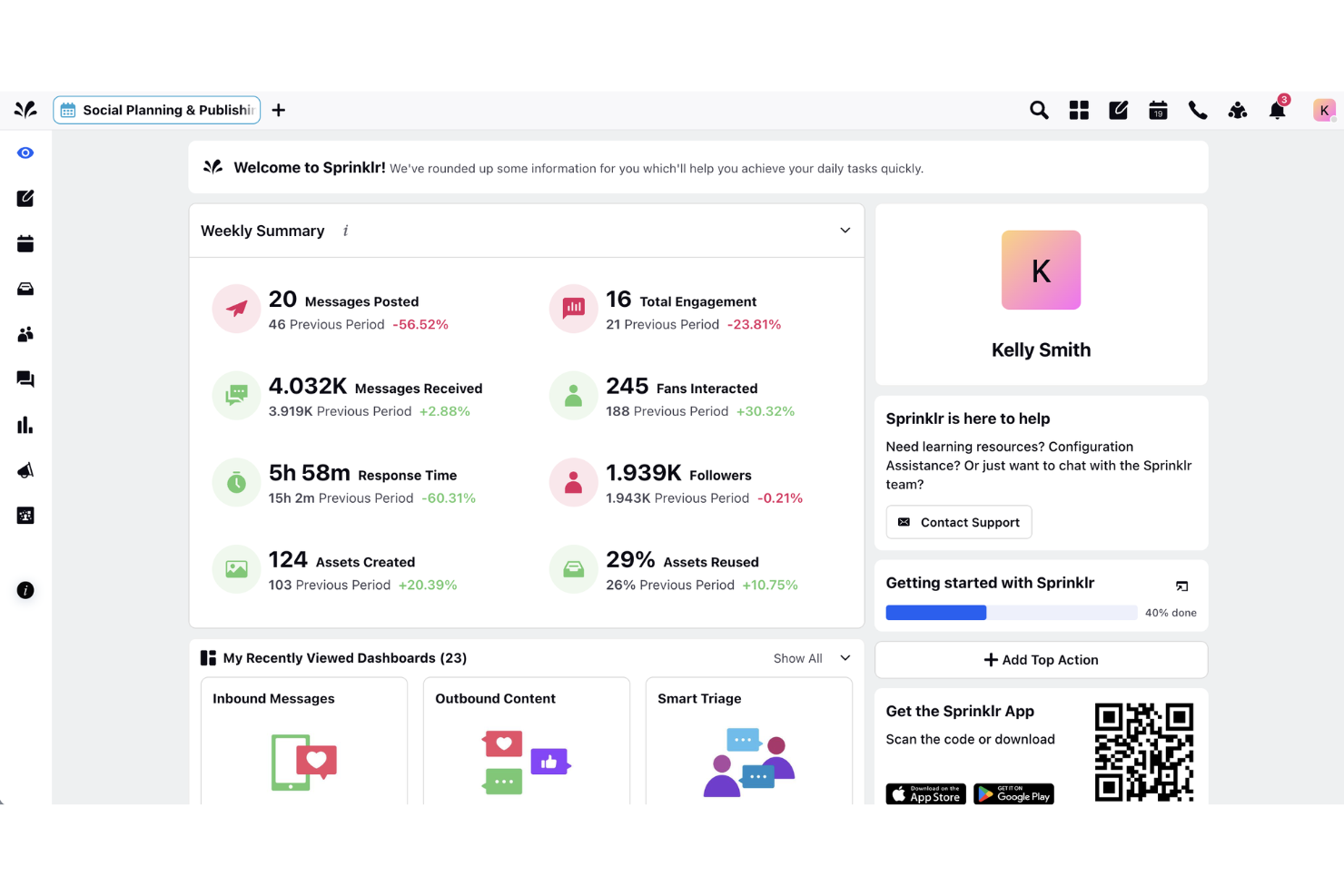
Task: Click the Total Engagement chart icon
Action: click(574, 309)
